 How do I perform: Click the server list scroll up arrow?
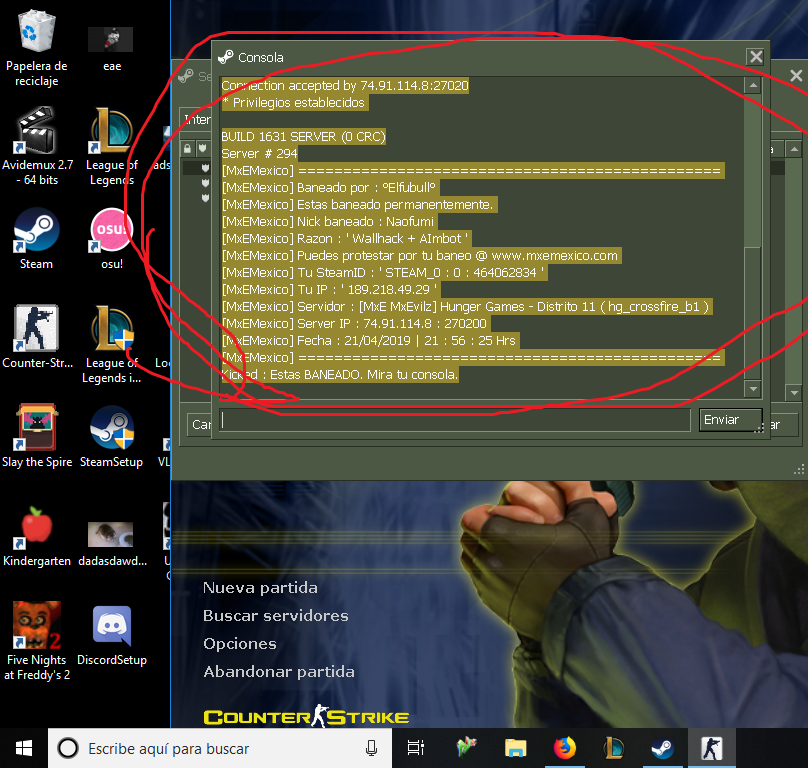pyautogui.click(x=794, y=149)
